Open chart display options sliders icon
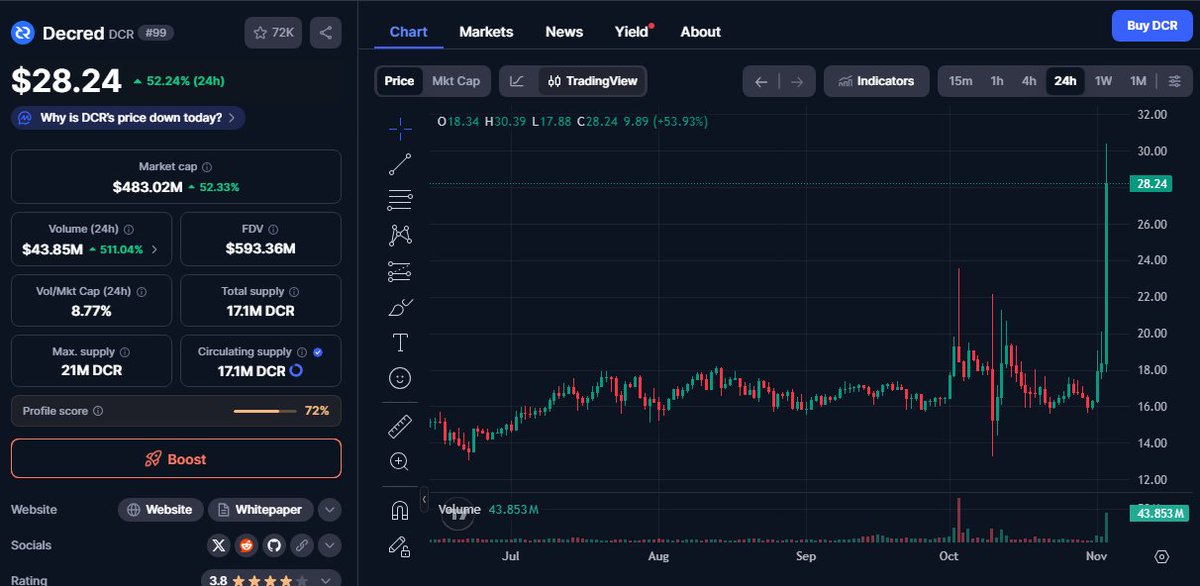 pyautogui.click(x=1174, y=81)
